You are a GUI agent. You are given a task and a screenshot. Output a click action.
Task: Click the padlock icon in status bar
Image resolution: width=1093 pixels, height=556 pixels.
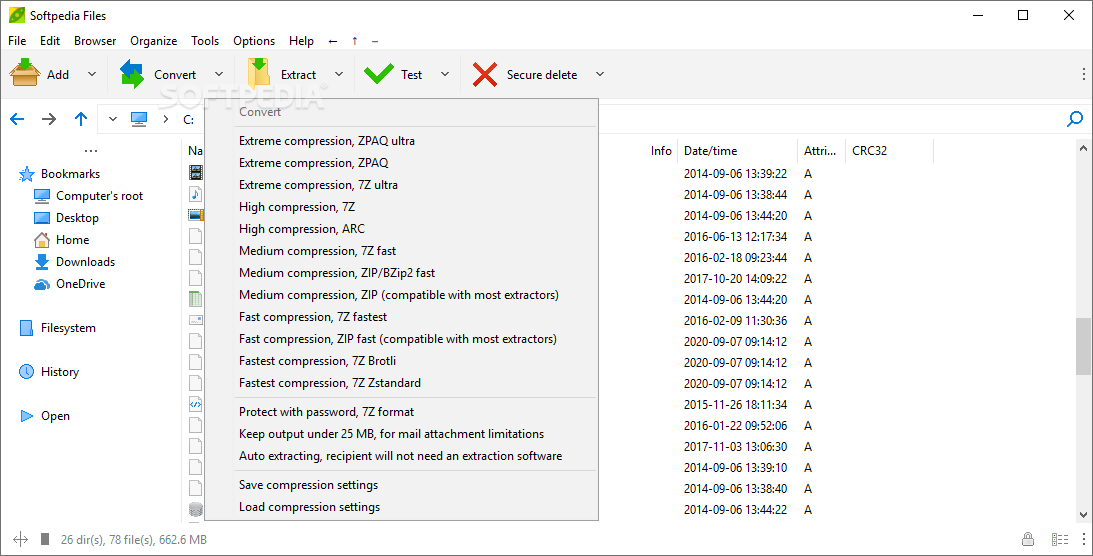[1027, 539]
